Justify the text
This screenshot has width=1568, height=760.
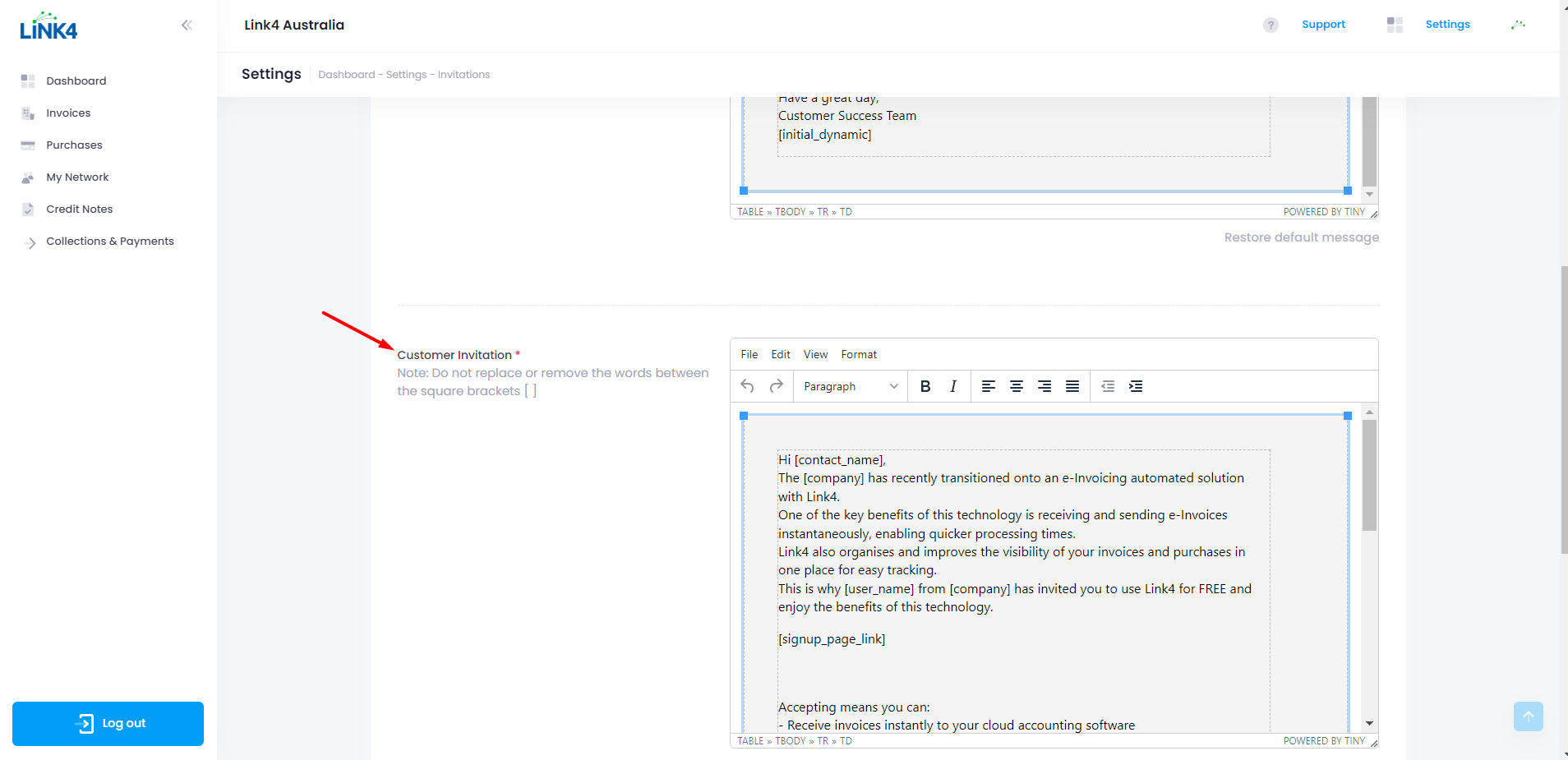pyautogui.click(x=1072, y=386)
